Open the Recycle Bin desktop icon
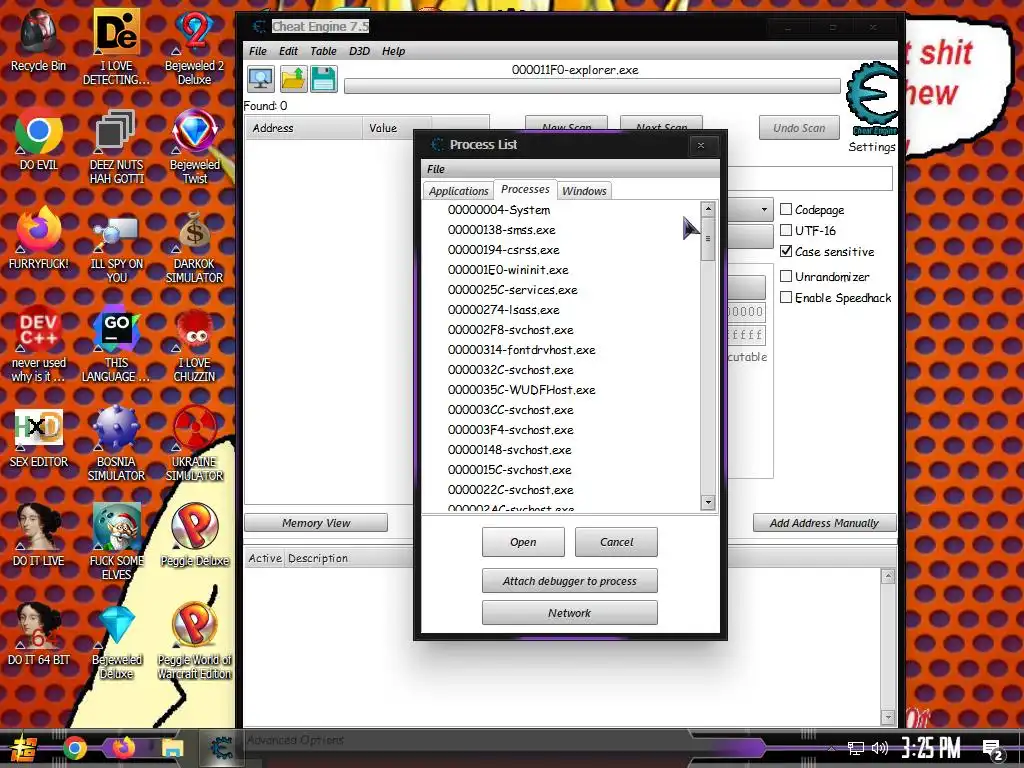Viewport: 1024px width, 768px height. (x=39, y=40)
